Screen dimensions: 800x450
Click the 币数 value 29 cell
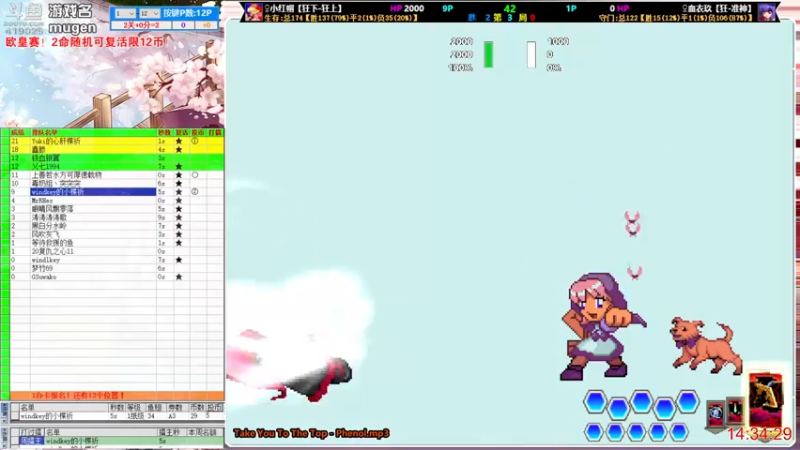click(x=196, y=416)
